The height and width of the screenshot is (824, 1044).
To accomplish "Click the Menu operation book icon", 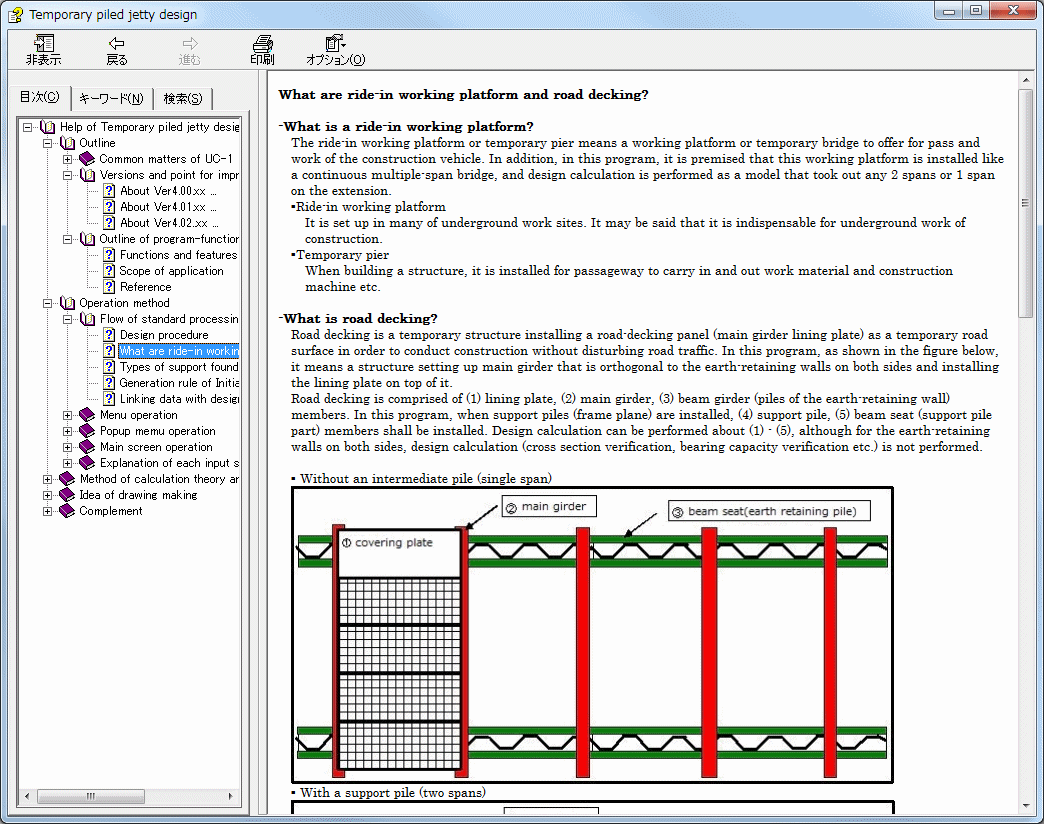I will 87,415.
